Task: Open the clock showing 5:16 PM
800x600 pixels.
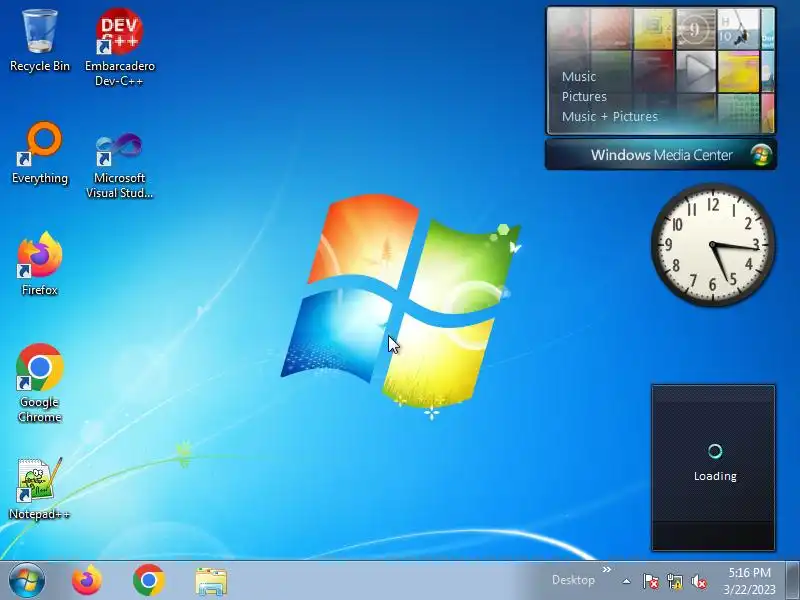Action: [x=749, y=581]
